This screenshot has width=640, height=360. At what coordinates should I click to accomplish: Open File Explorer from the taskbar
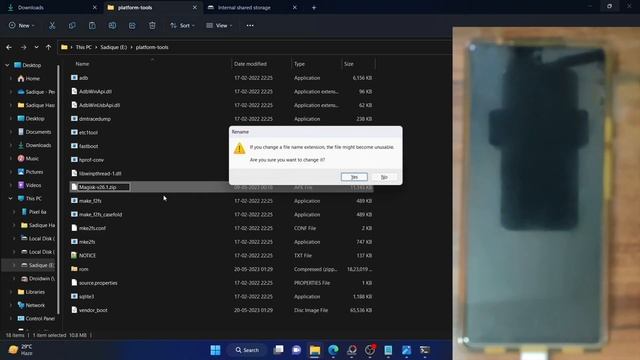click(315, 350)
